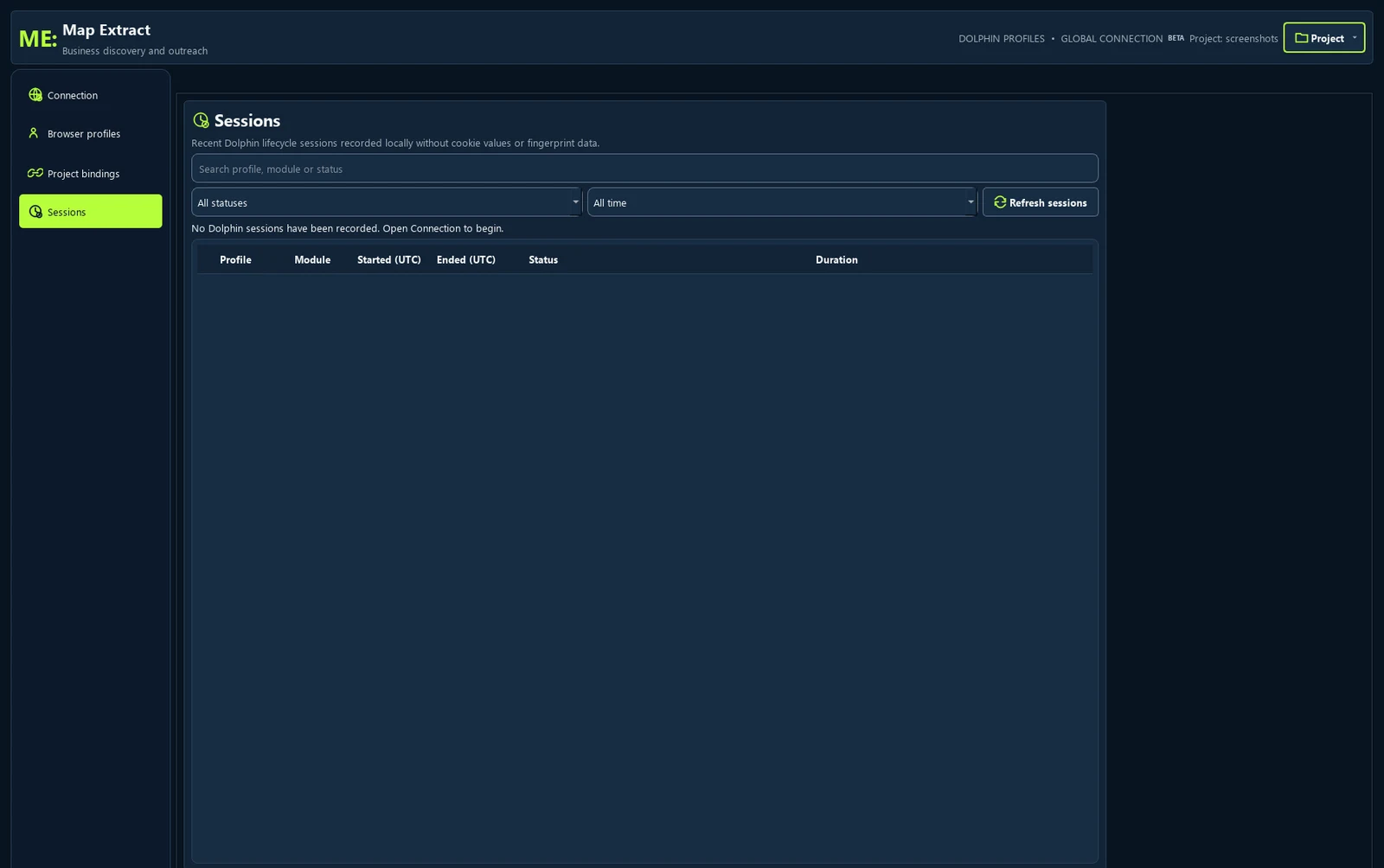Open the Connection page
This screenshot has height=868, width=1384.
91,95
